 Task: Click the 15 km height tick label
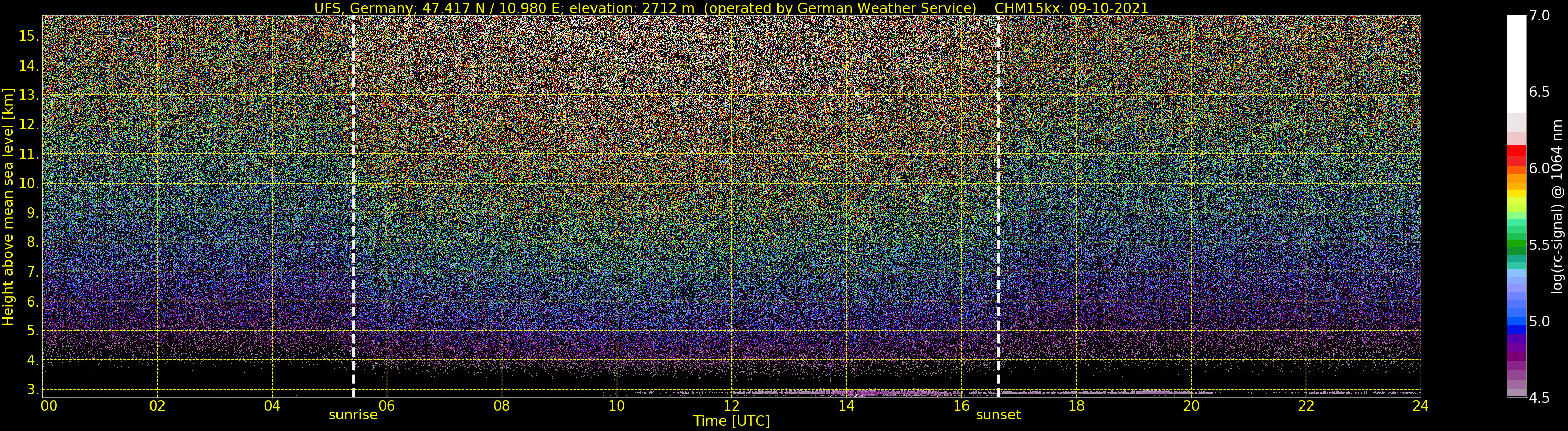pyautogui.click(x=29, y=36)
